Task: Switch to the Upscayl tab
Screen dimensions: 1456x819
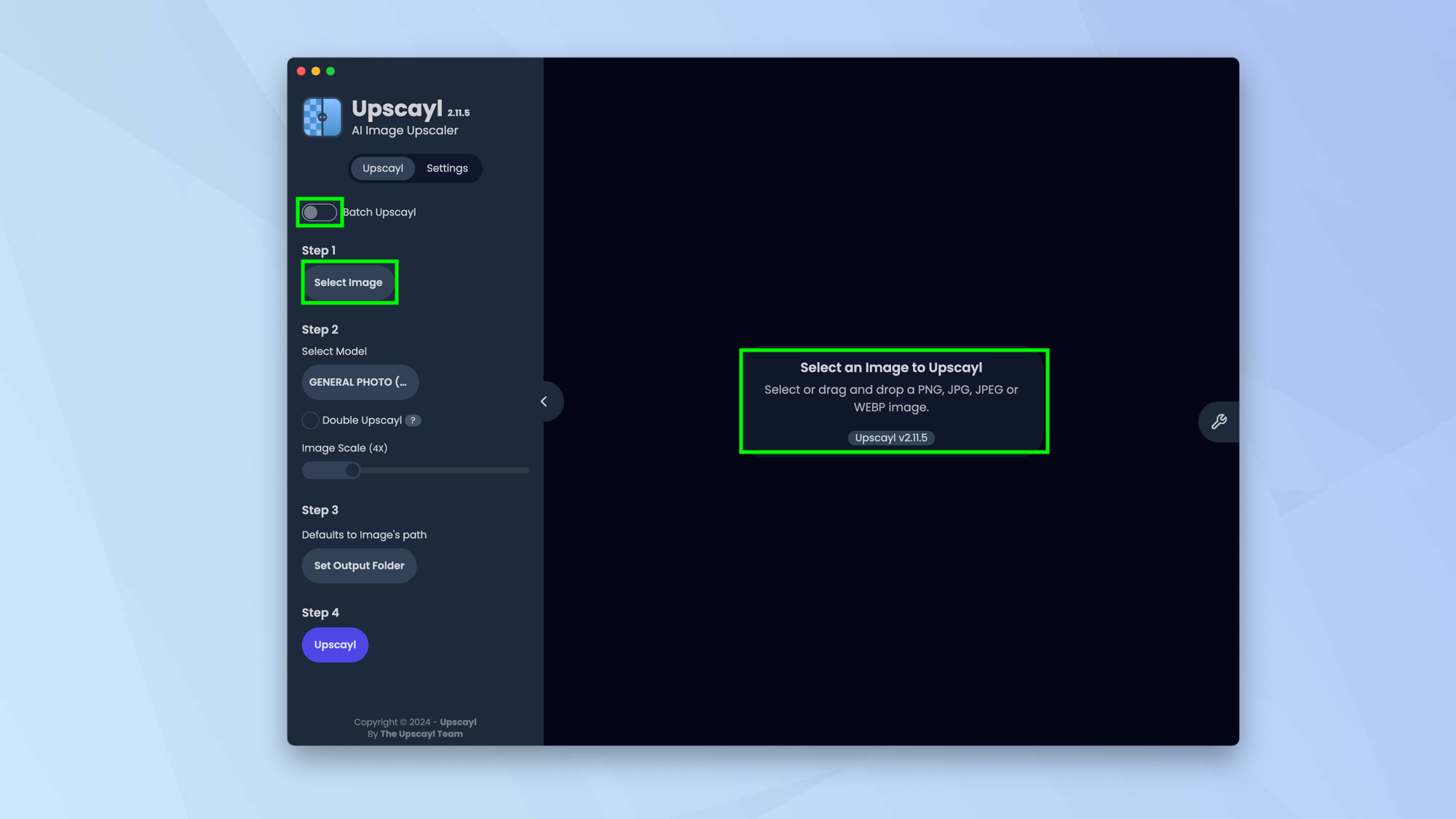Action: pos(383,168)
